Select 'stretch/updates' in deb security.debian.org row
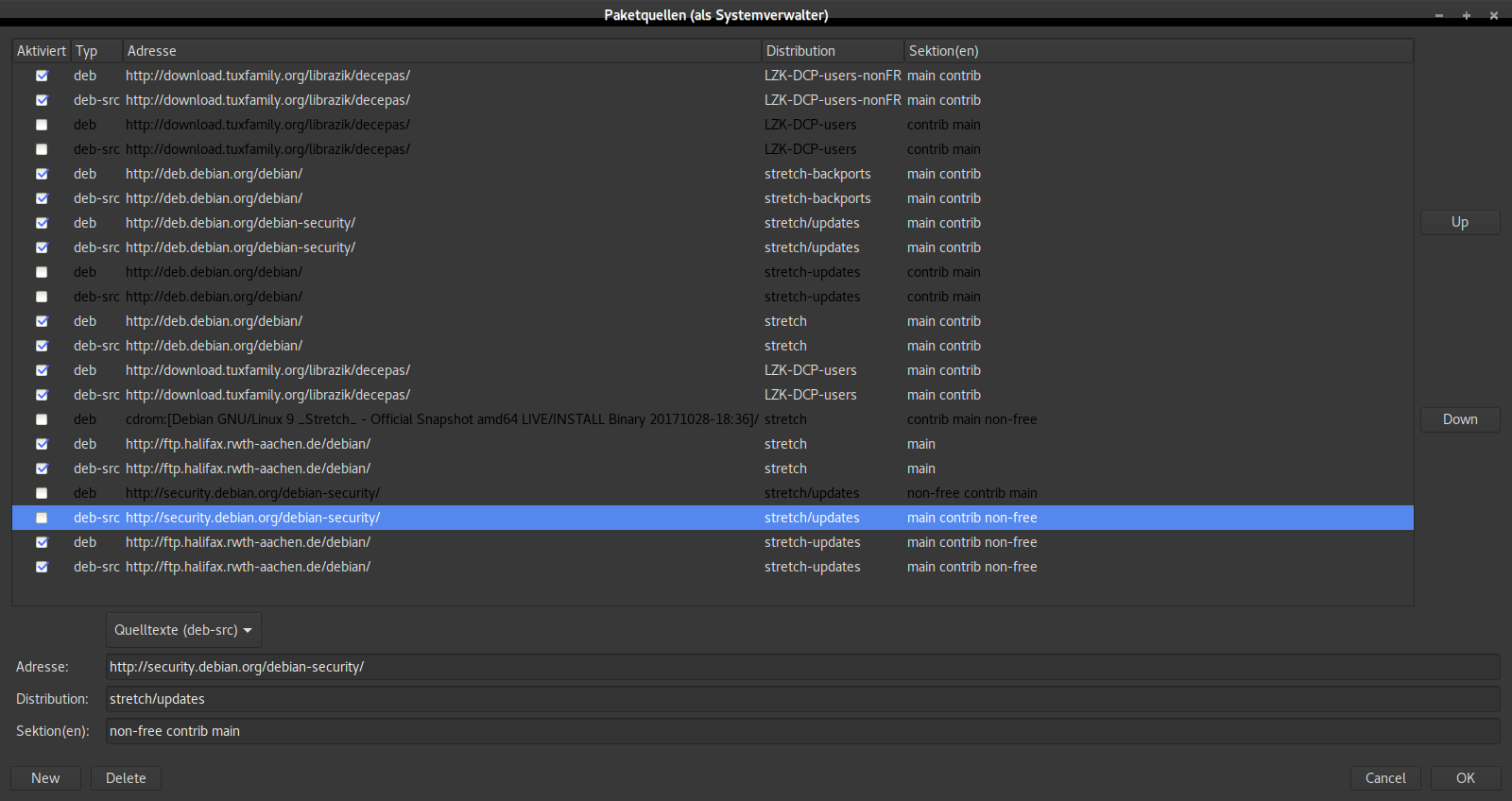This screenshot has height=801, width=1512. pos(812,493)
